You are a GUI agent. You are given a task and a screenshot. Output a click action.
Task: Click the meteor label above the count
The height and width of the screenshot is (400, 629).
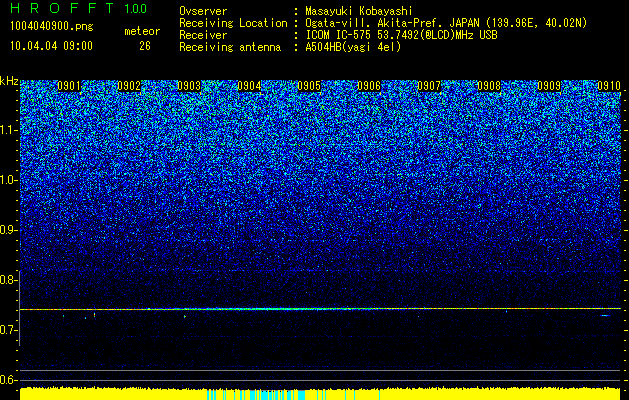(x=142, y=31)
